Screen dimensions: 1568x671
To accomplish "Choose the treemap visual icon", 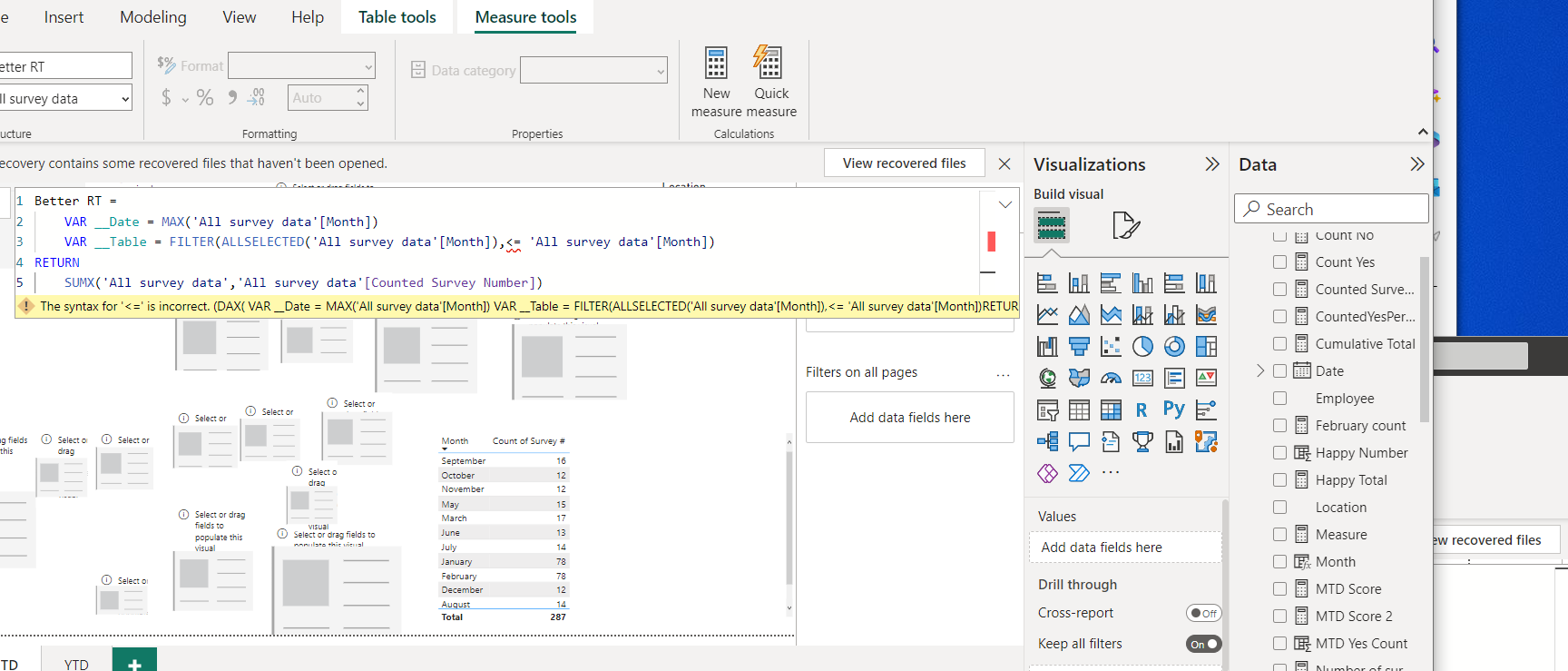I will 1206,346.
